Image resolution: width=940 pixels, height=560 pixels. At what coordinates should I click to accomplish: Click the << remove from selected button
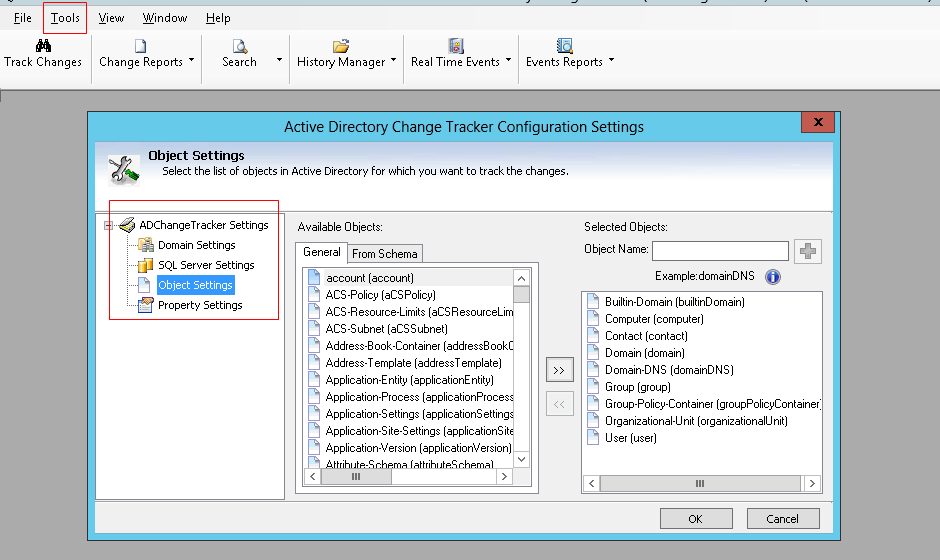(x=559, y=404)
